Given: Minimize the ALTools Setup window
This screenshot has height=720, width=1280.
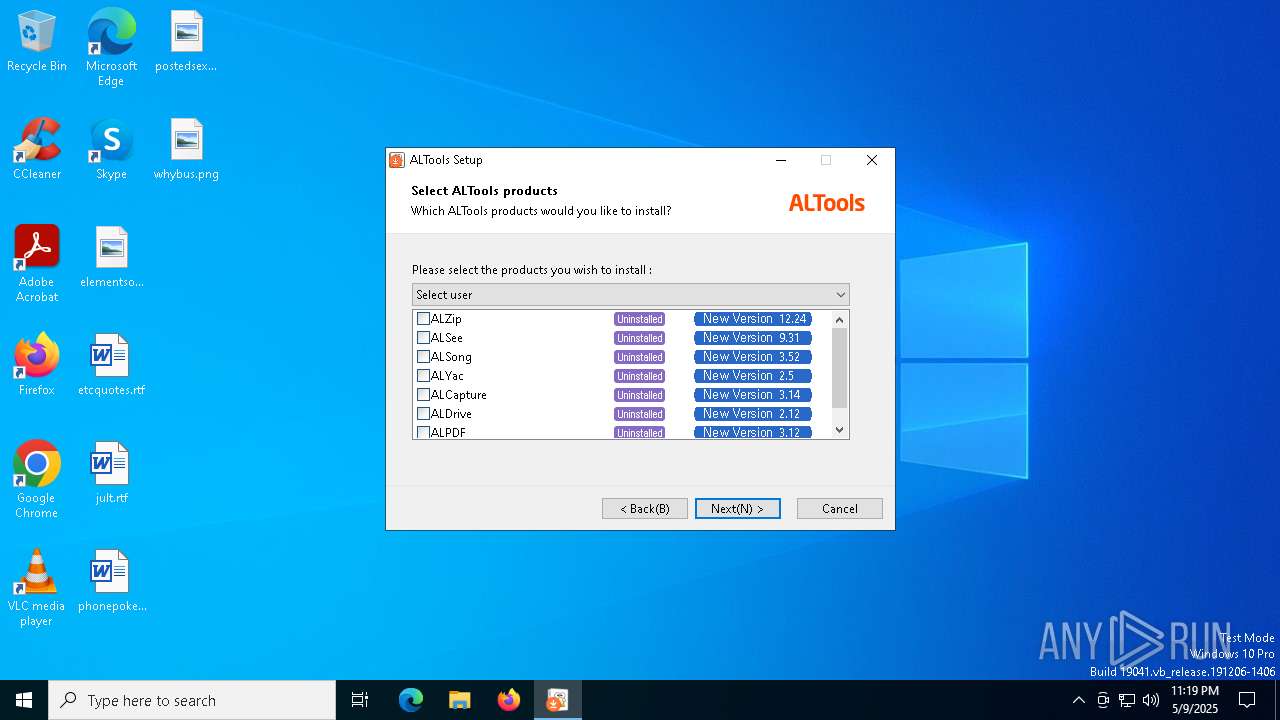Looking at the screenshot, I should coord(781,160).
